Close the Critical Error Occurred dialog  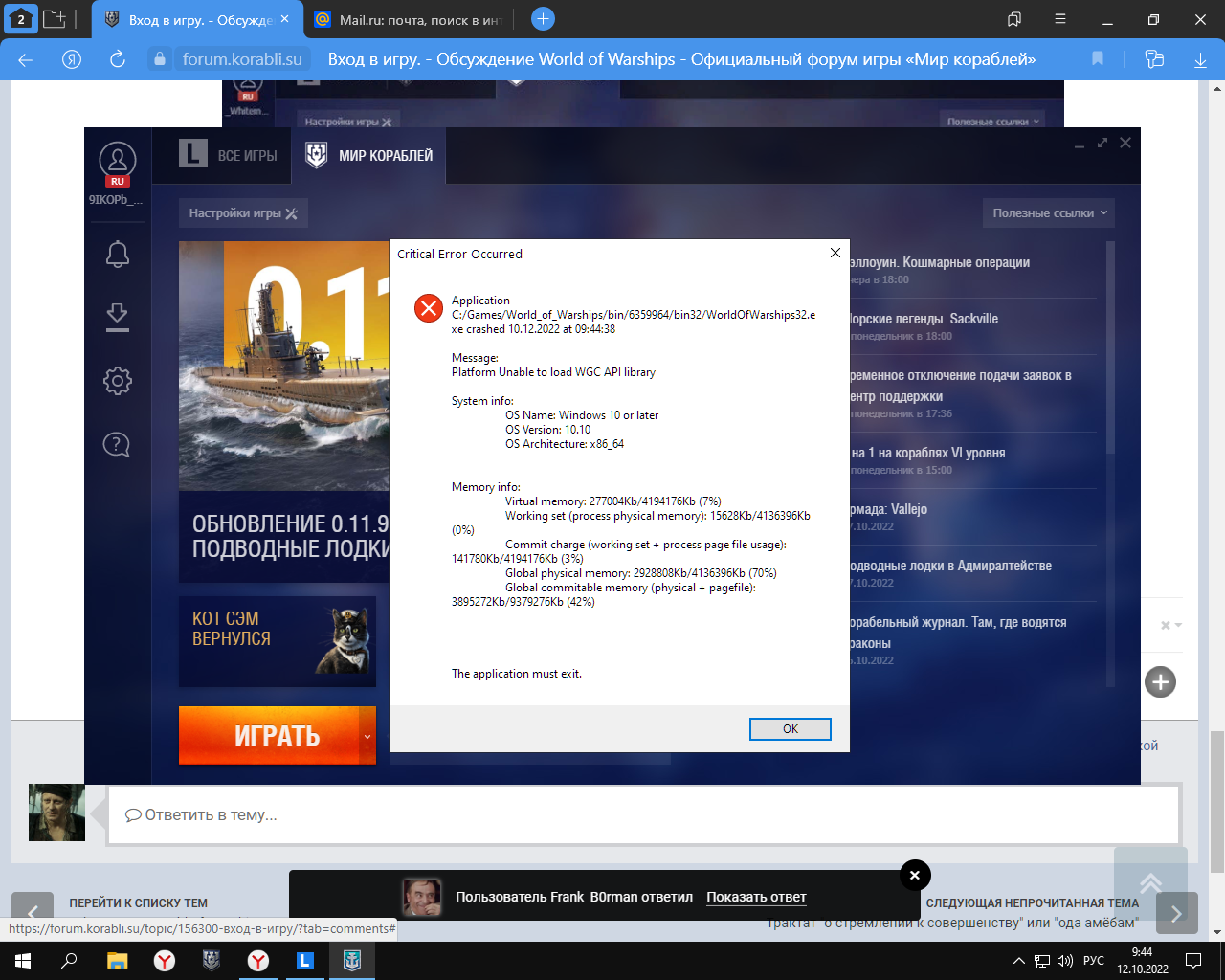point(835,254)
